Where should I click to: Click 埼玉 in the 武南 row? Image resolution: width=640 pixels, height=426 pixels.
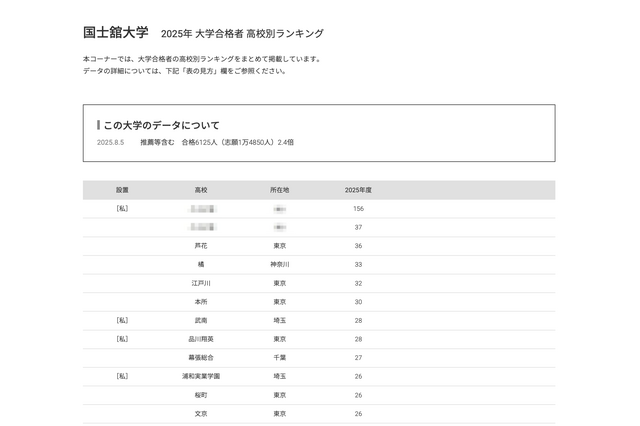[280, 321]
